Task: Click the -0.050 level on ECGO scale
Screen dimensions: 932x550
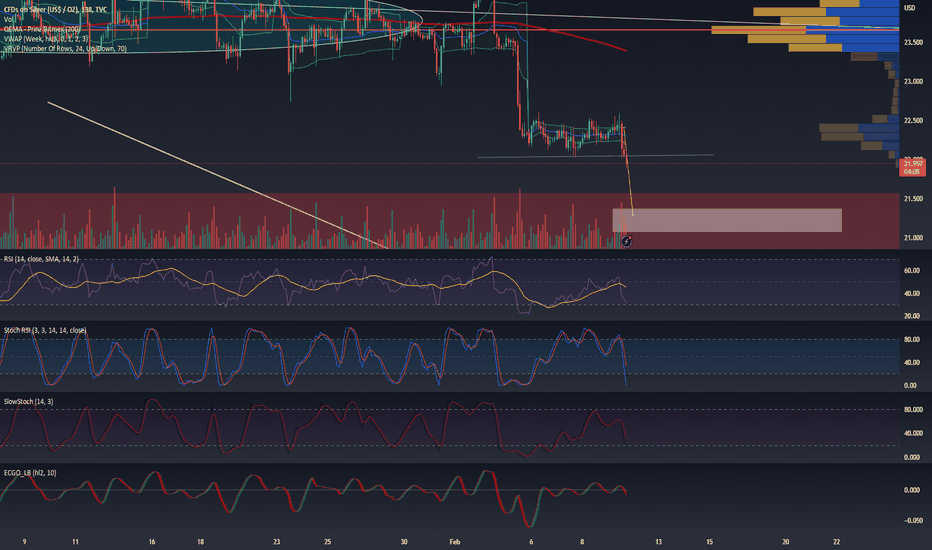Action: point(913,520)
